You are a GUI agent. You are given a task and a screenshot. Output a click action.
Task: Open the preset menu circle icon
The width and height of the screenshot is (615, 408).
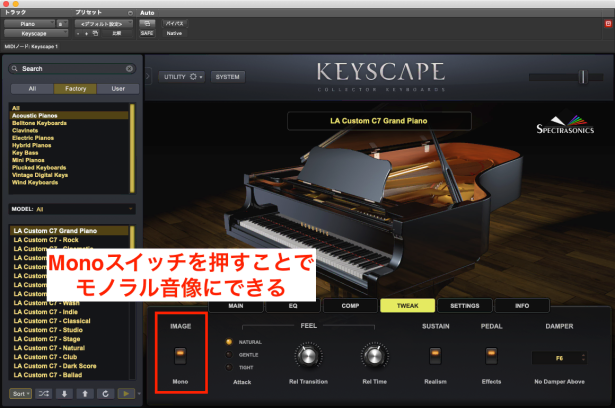pos(130,13)
